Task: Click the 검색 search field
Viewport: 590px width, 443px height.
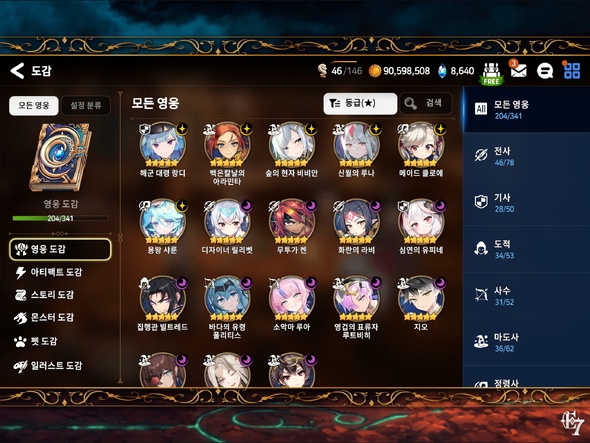Action: [426, 104]
